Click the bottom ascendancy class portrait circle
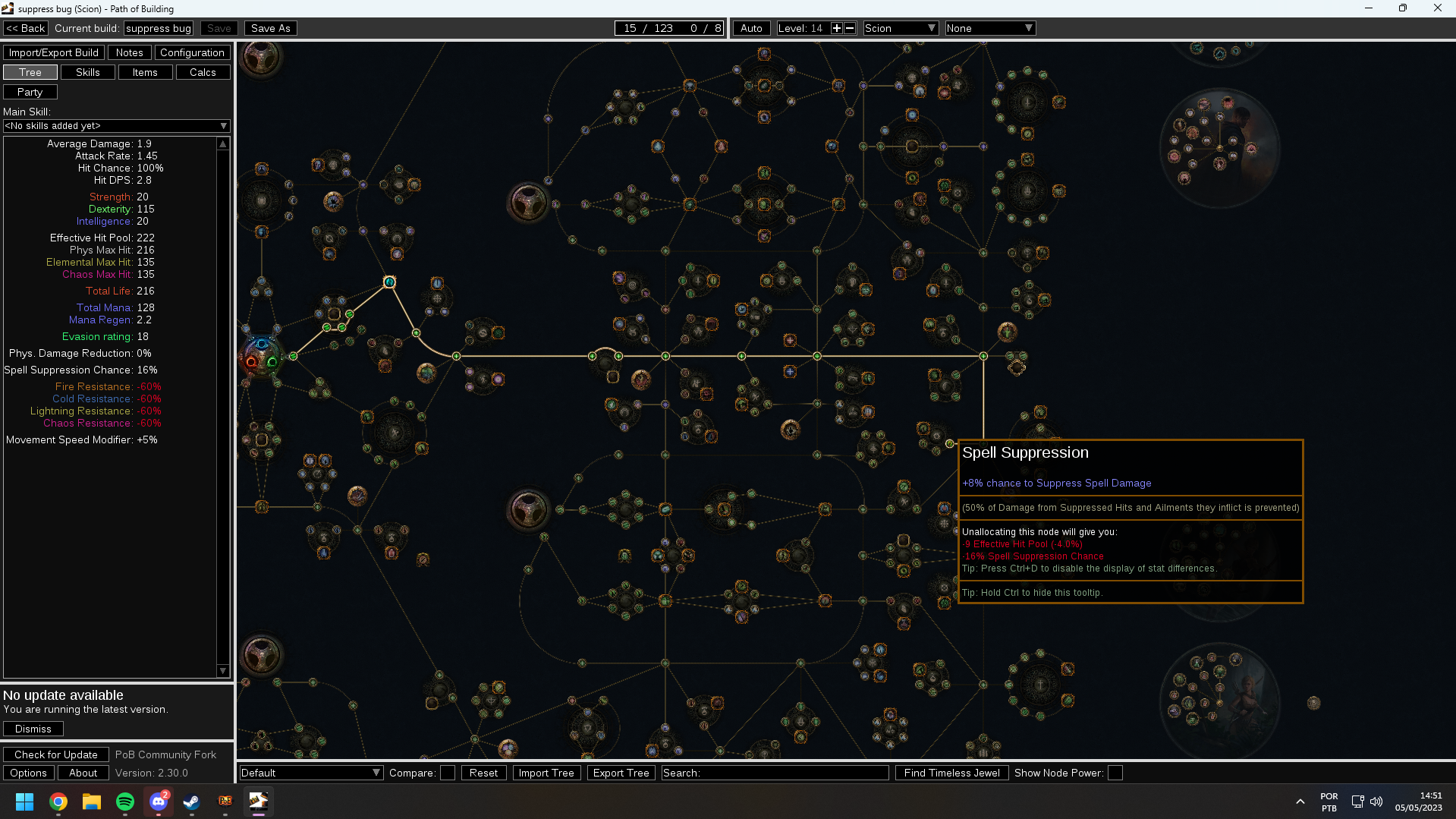 coord(1219,702)
